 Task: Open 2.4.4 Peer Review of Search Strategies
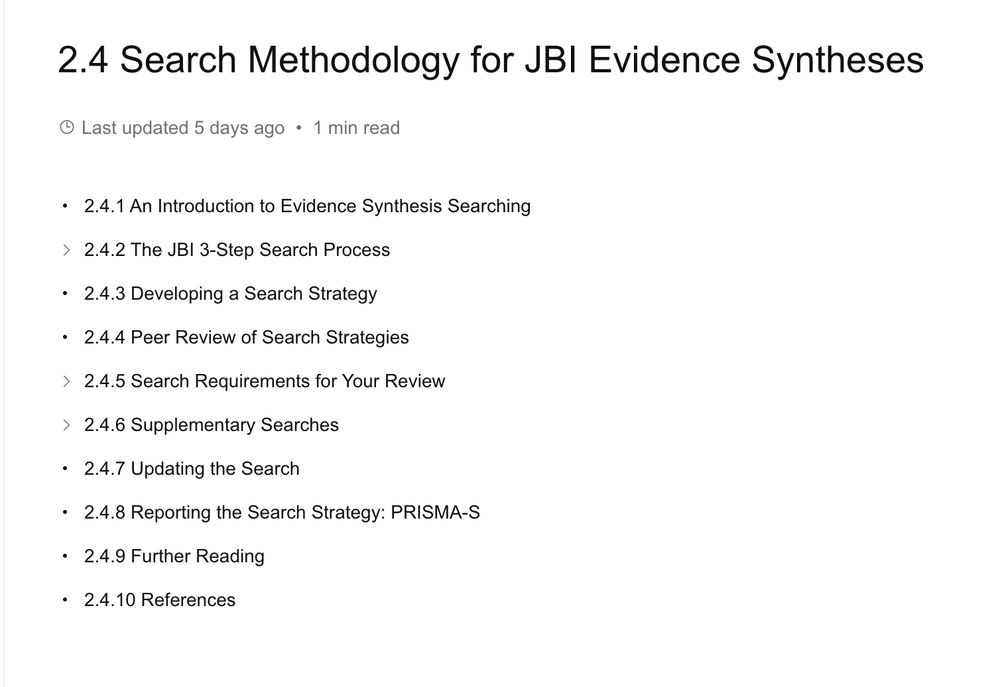246,337
